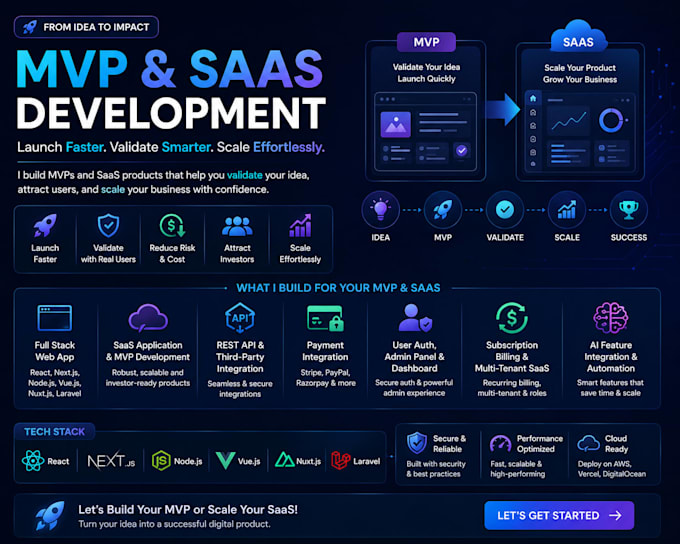Click the text "Built with security & best practices"
The width and height of the screenshot is (680, 544).
point(435,469)
